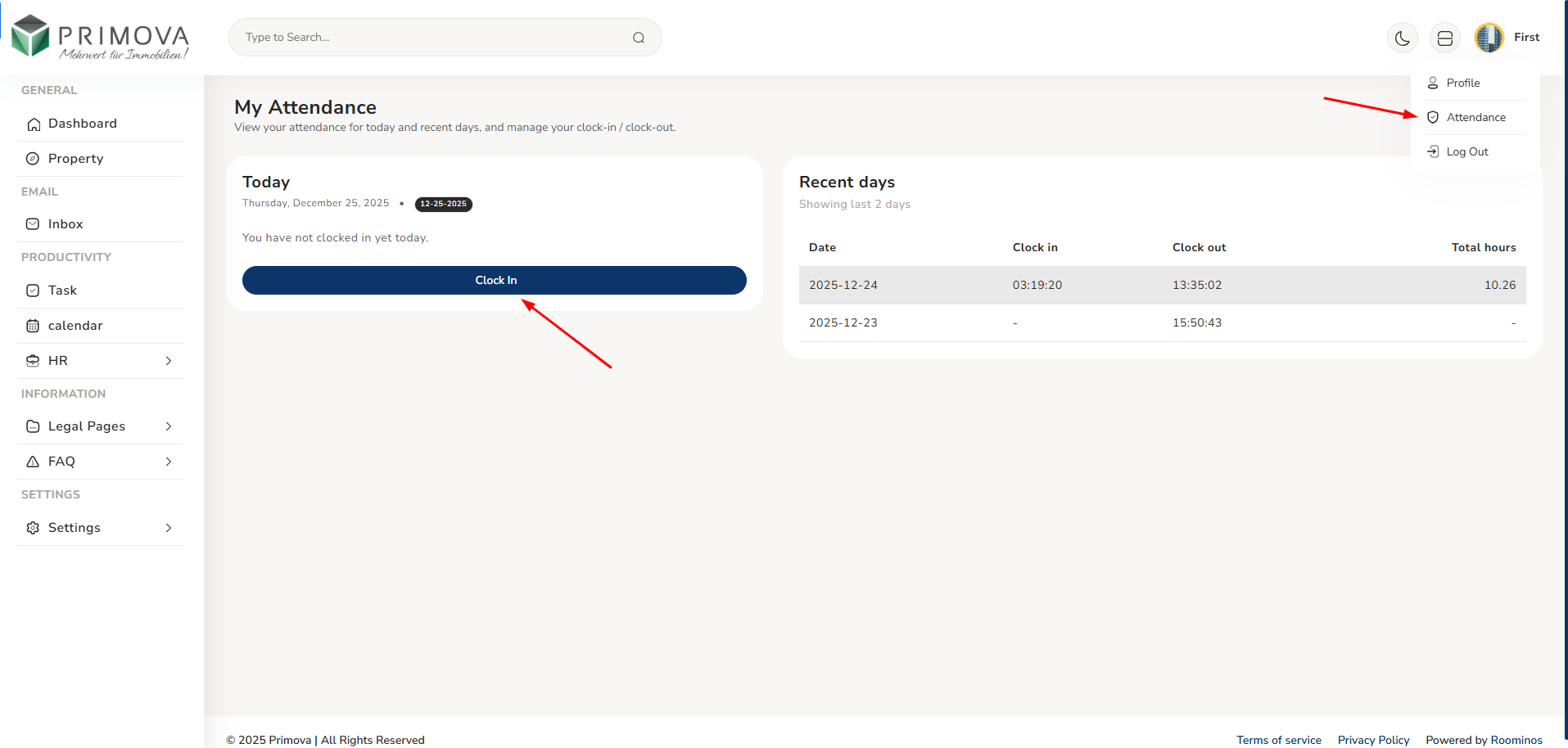Expand the Settings submenu arrow
Image resolution: width=1568 pixels, height=748 pixels.
coord(169,528)
